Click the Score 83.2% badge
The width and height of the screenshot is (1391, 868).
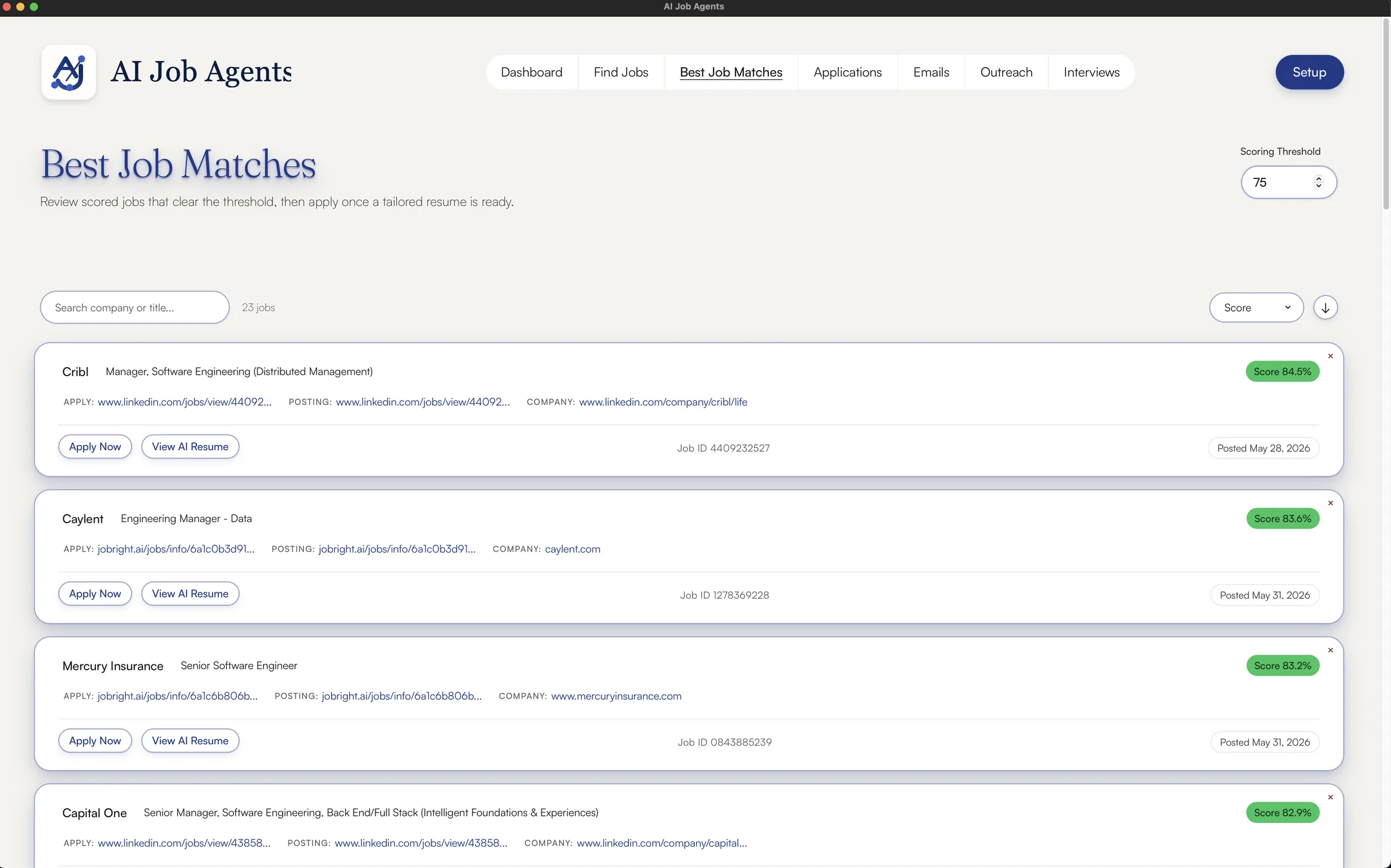click(x=1282, y=666)
